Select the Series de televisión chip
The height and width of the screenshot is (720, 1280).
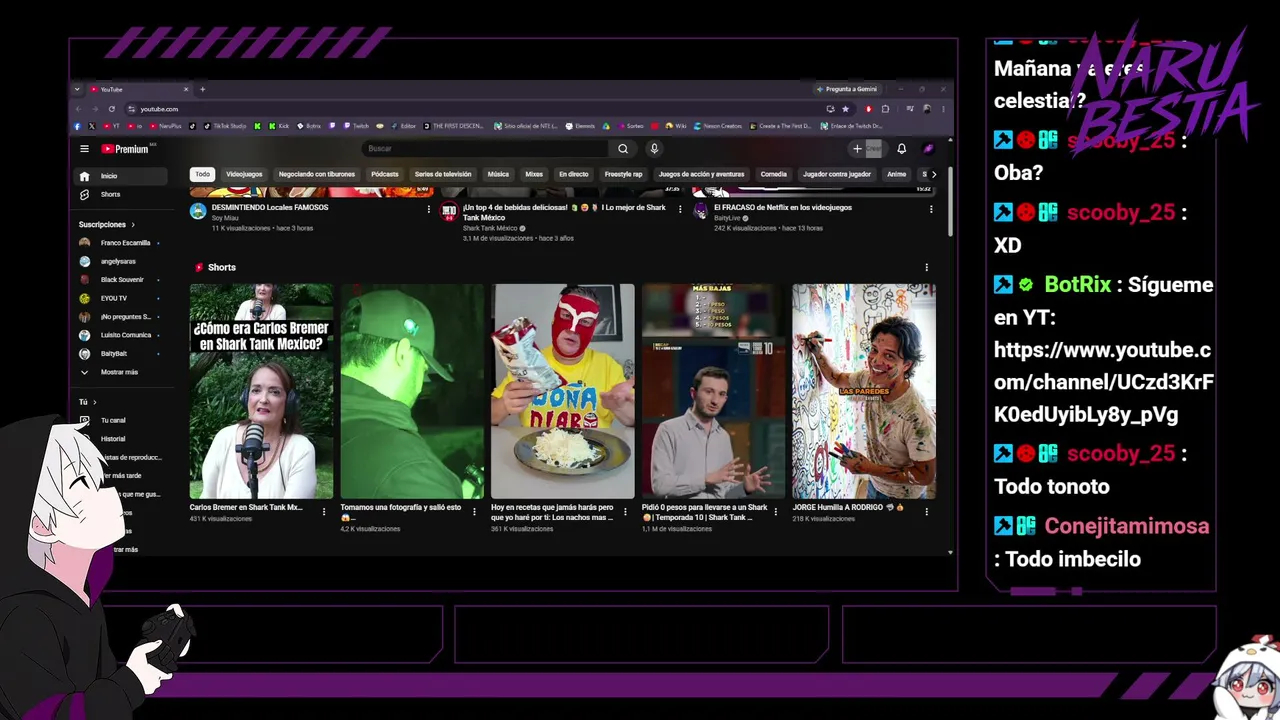tap(443, 174)
